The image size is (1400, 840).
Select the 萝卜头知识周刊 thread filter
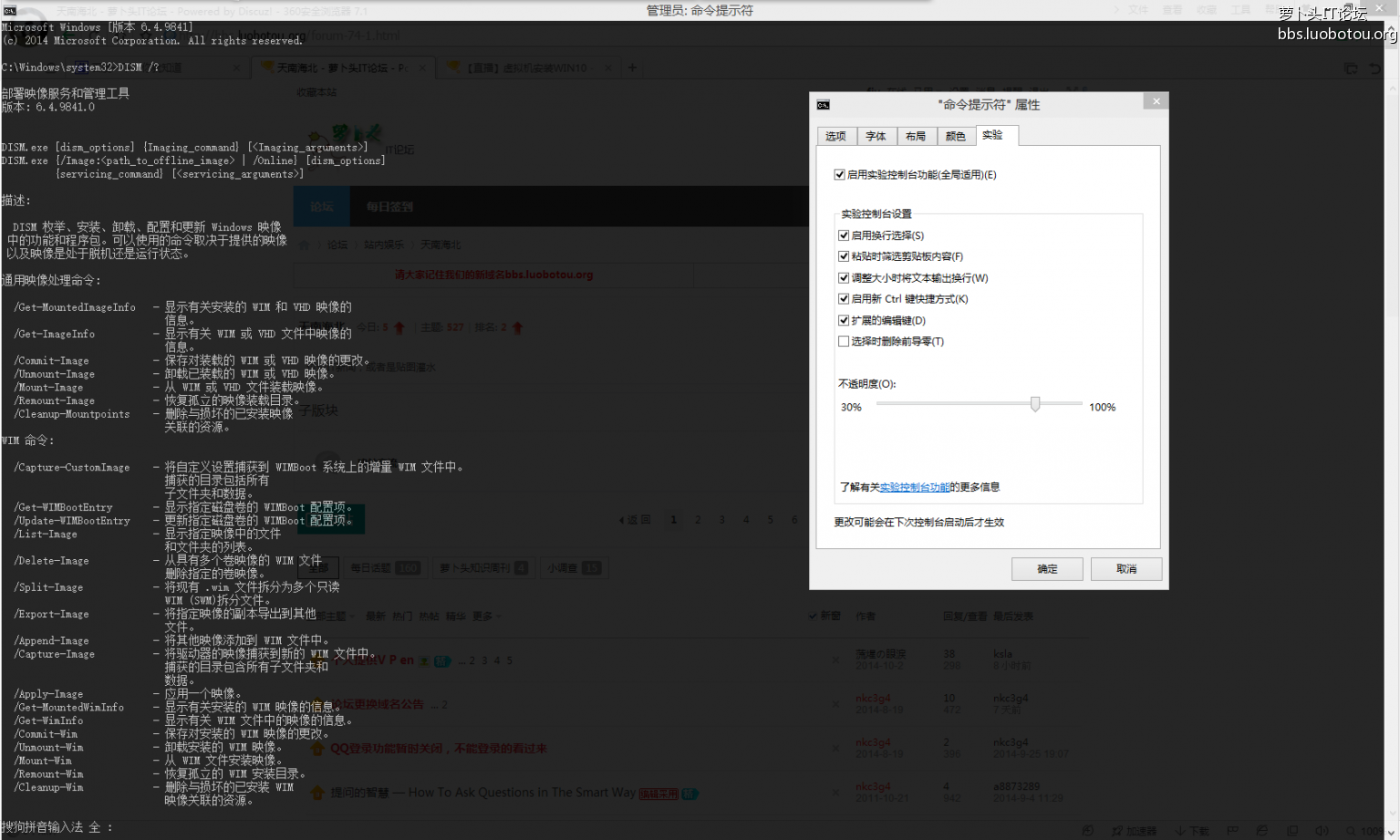click(483, 568)
